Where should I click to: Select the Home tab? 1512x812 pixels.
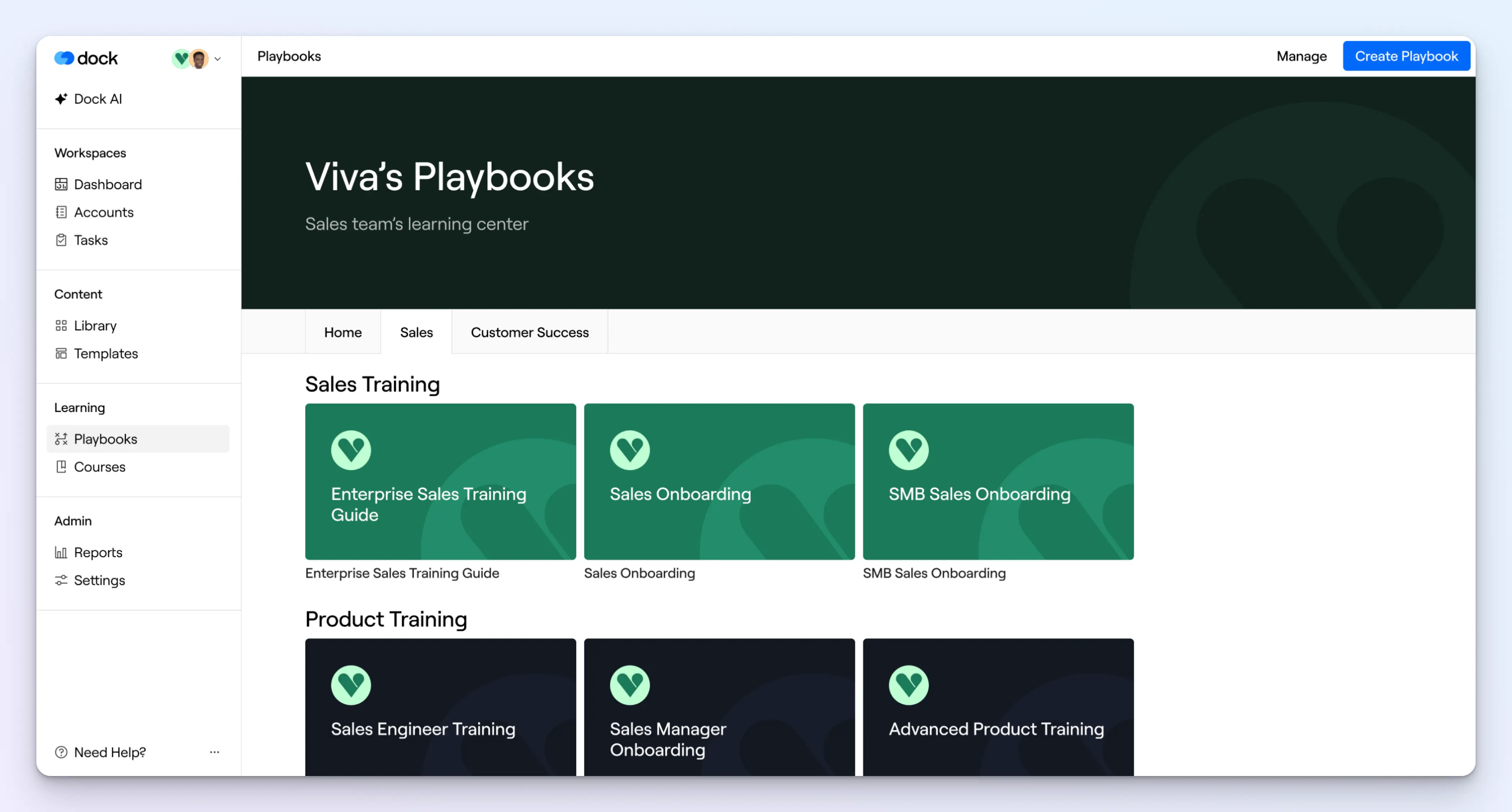pos(343,332)
